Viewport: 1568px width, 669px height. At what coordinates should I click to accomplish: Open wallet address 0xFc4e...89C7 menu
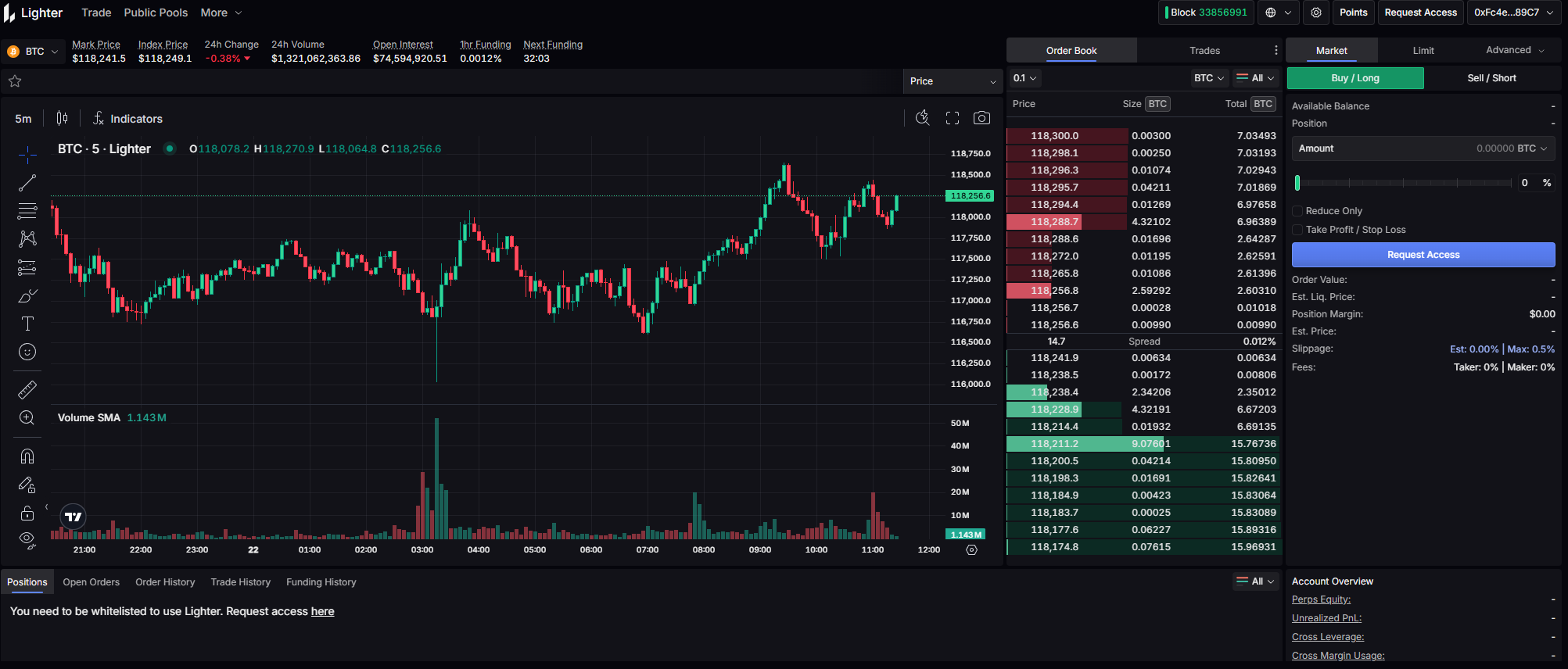point(1512,13)
